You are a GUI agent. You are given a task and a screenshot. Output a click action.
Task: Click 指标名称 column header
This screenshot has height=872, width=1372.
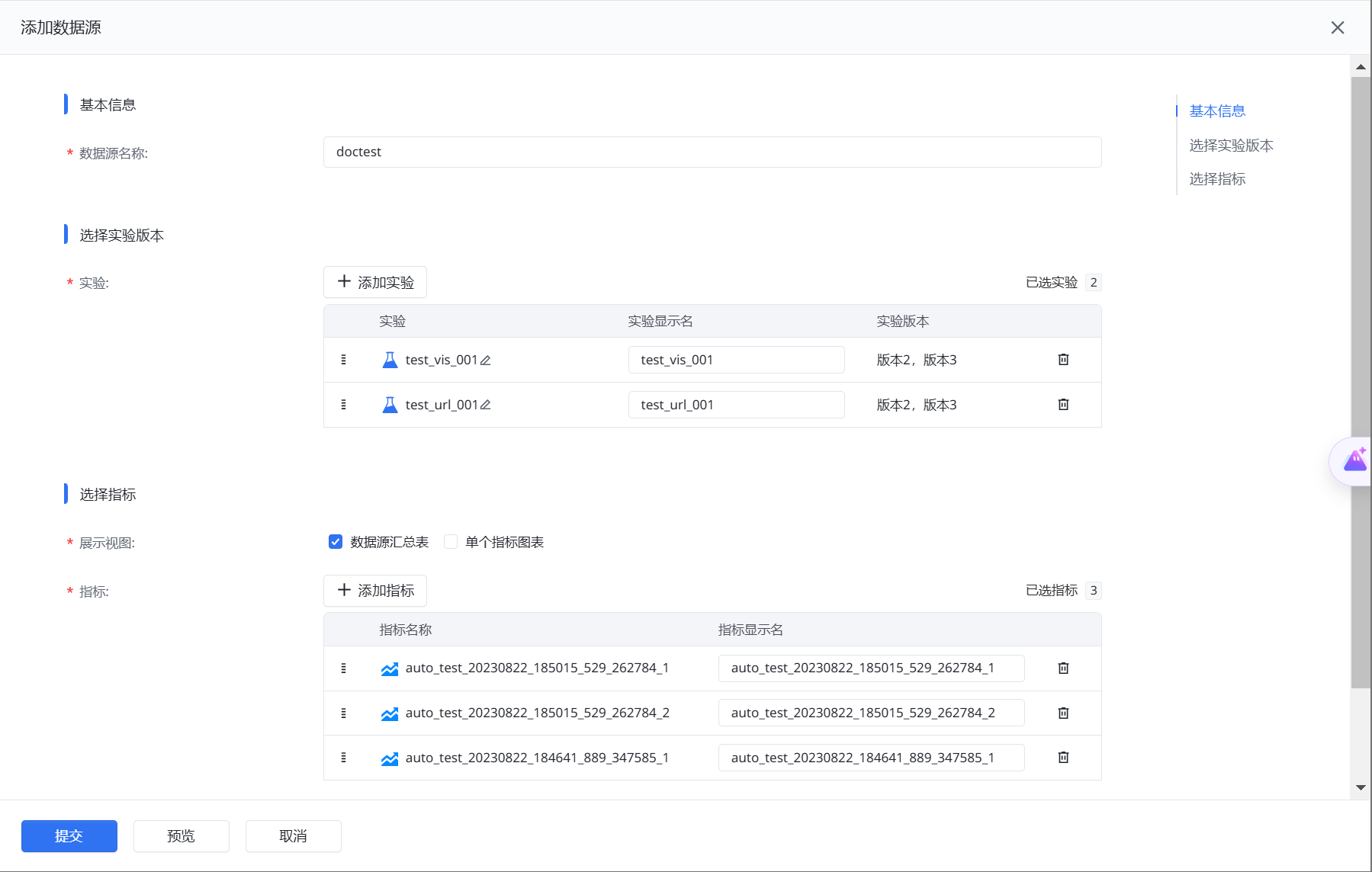coord(406,630)
